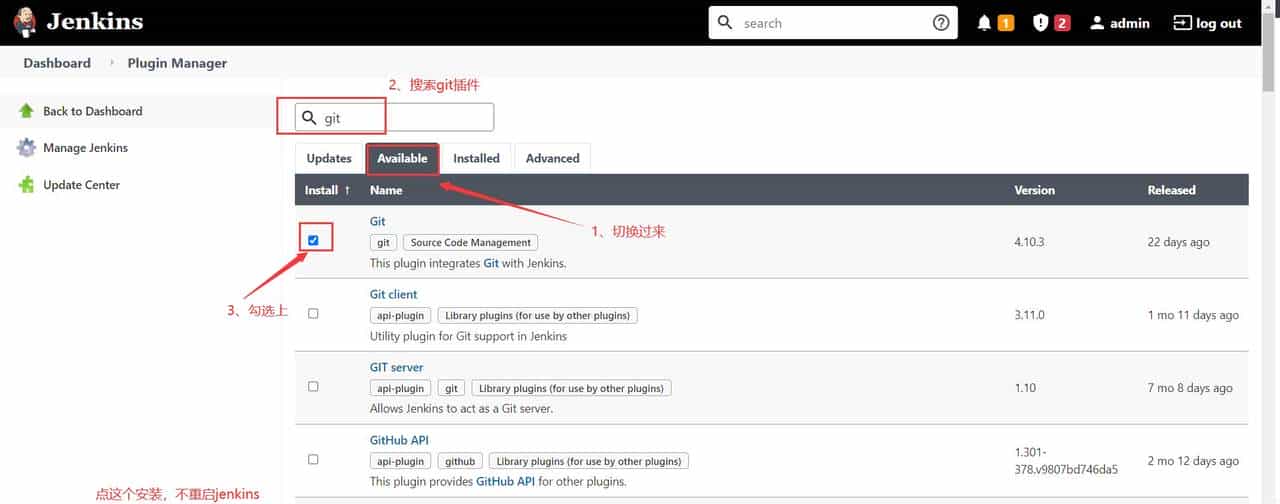Viewport: 1280px width, 504px height.
Task: Click api-plugin tag under GitHub API
Action: point(401,461)
